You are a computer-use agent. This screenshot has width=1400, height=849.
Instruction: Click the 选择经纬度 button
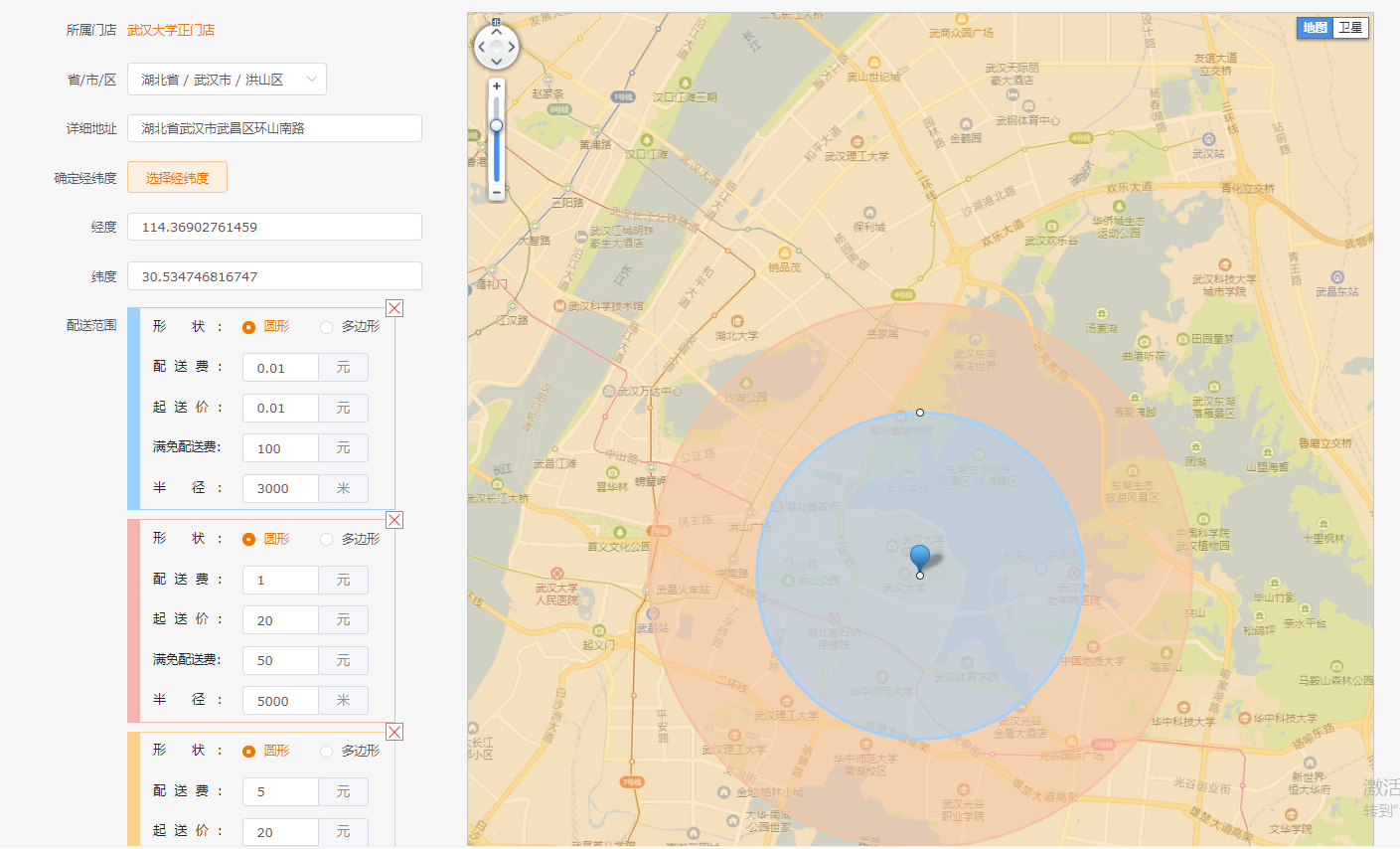[177, 178]
